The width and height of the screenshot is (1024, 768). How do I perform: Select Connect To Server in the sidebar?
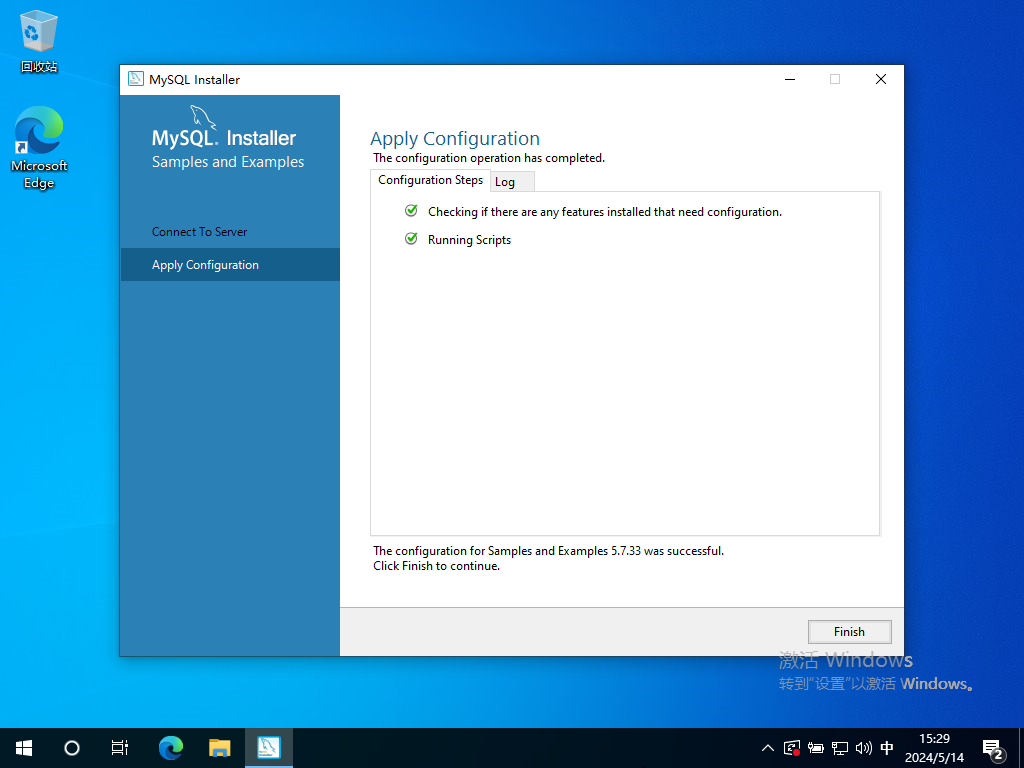(x=200, y=232)
